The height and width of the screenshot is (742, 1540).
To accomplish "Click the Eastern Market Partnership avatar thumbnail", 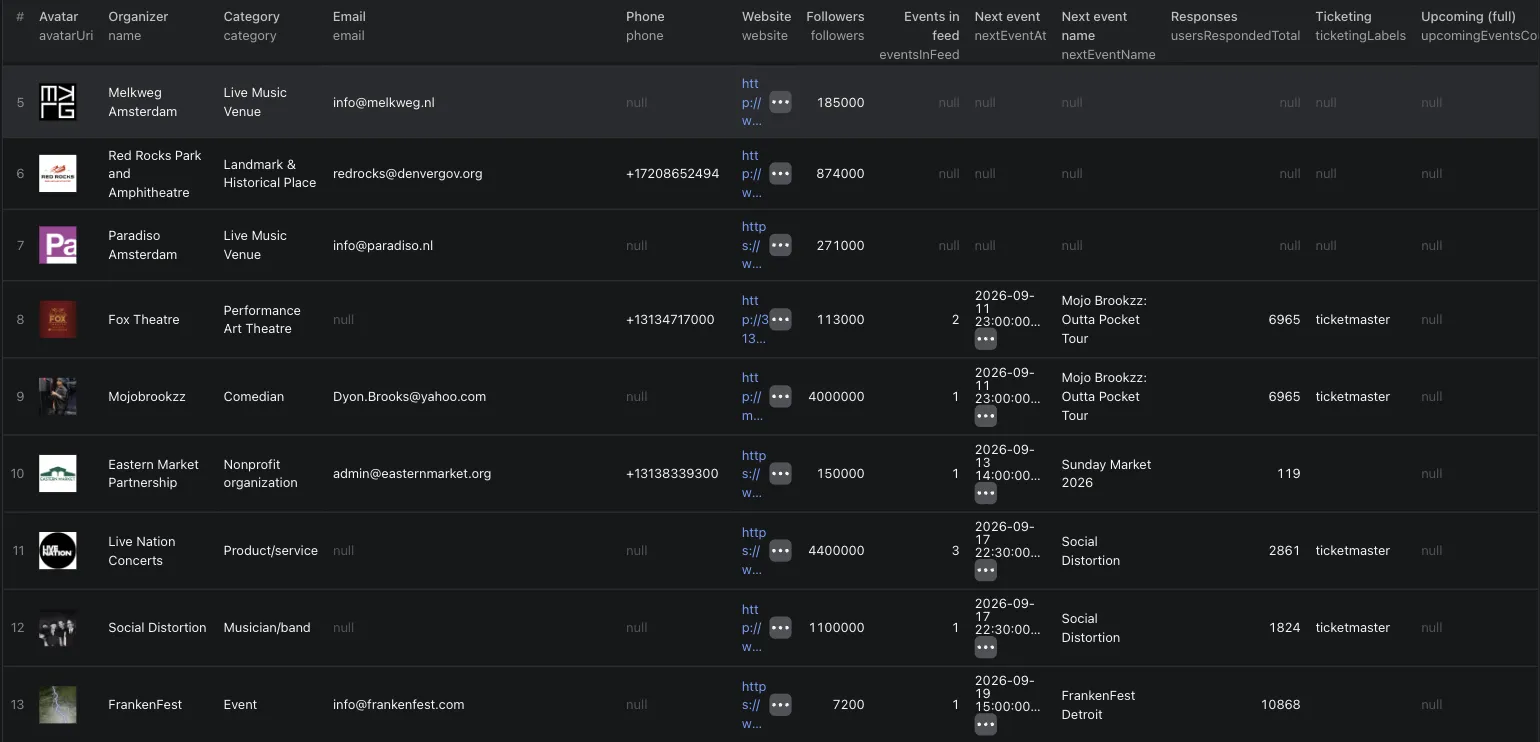I will pyautogui.click(x=57, y=473).
